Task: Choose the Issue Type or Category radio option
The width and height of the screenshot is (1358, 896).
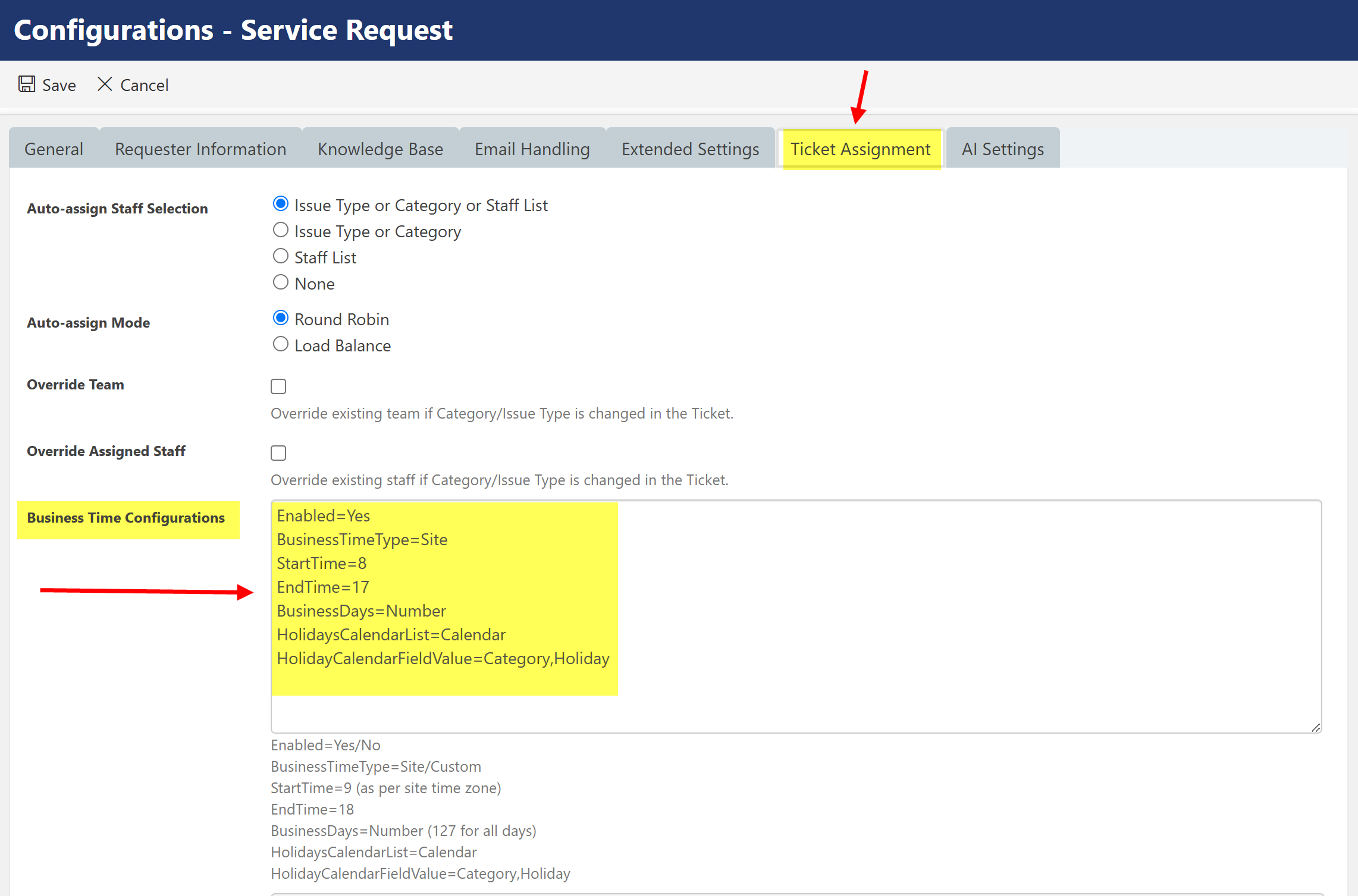Action: point(281,230)
